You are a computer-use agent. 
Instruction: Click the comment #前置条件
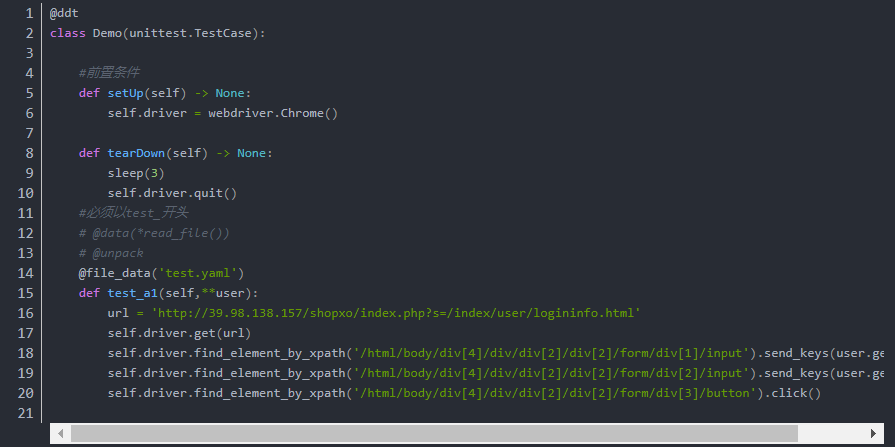tap(109, 73)
